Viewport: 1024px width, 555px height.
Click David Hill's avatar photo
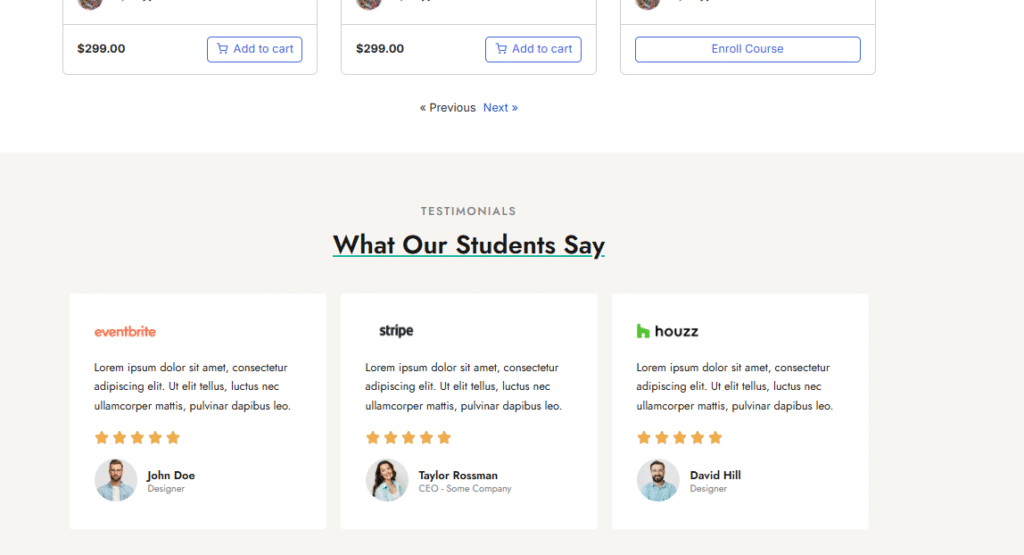(x=658, y=480)
